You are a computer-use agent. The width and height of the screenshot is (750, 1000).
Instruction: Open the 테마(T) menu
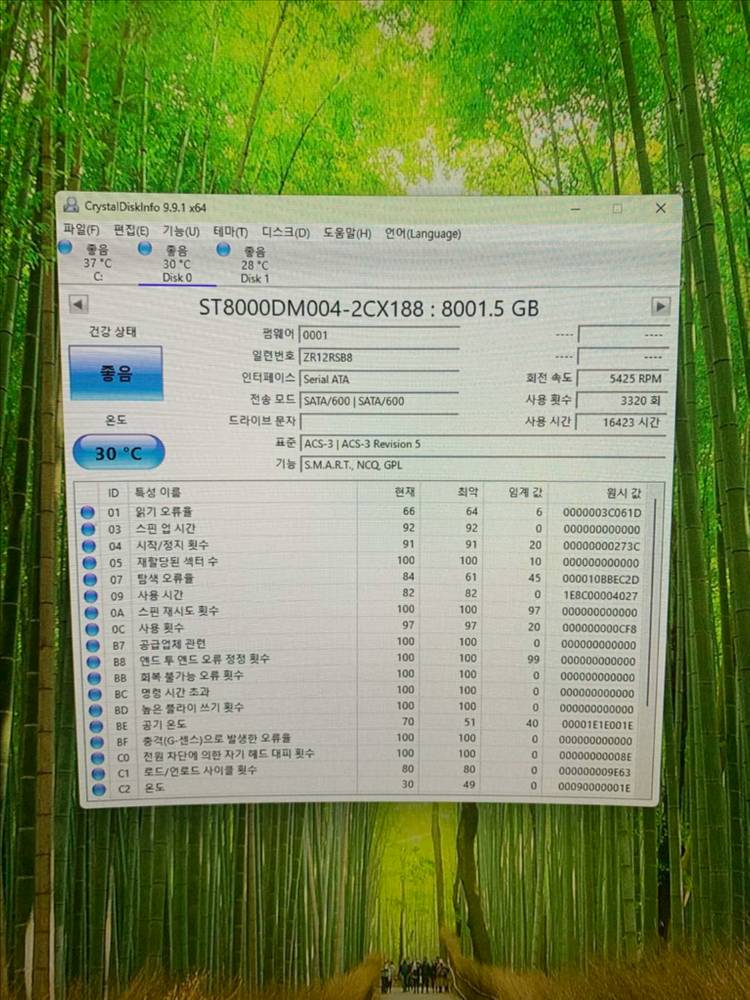coord(230,232)
